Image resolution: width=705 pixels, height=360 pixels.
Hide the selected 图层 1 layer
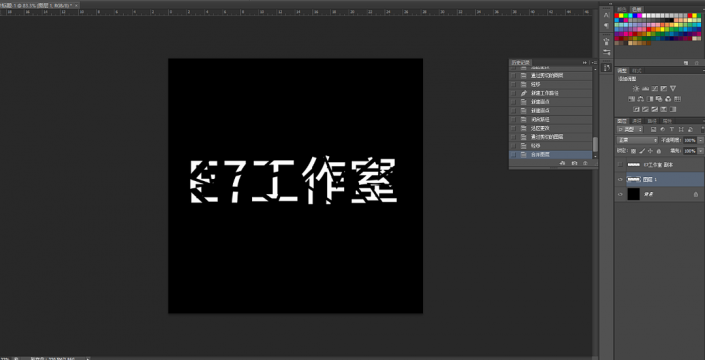(x=620, y=179)
